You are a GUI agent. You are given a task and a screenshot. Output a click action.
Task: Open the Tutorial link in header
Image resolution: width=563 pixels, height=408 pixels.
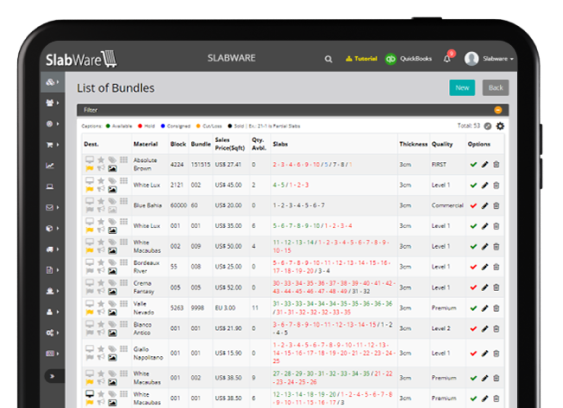(362, 59)
